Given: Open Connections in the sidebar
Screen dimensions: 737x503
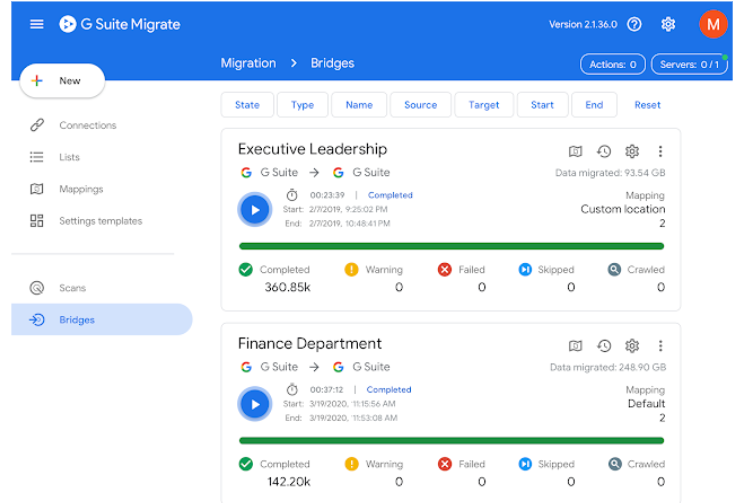Looking at the screenshot, I should [x=87, y=125].
